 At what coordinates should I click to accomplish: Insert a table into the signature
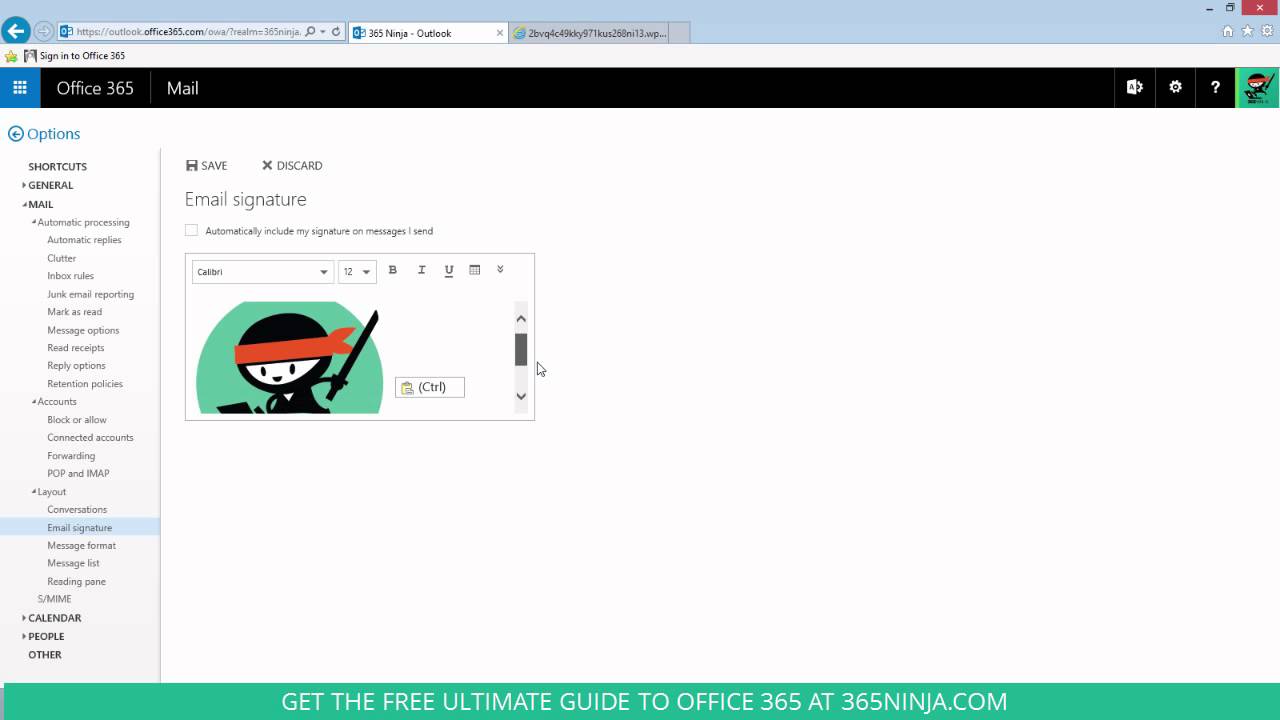(x=474, y=270)
